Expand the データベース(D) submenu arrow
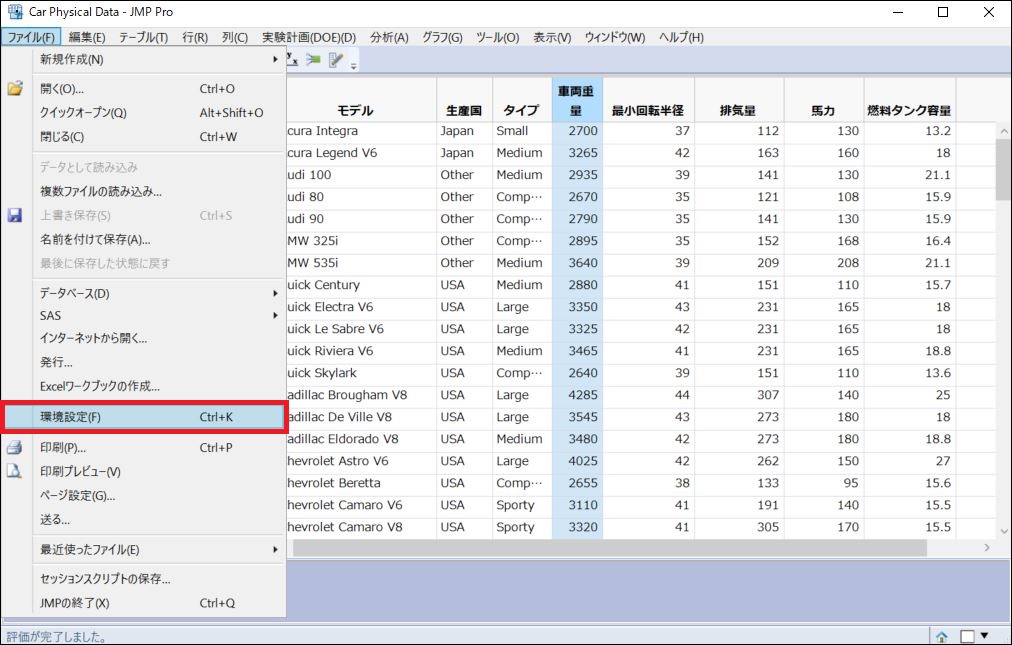This screenshot has height=645, width=1012. [276, 293]
